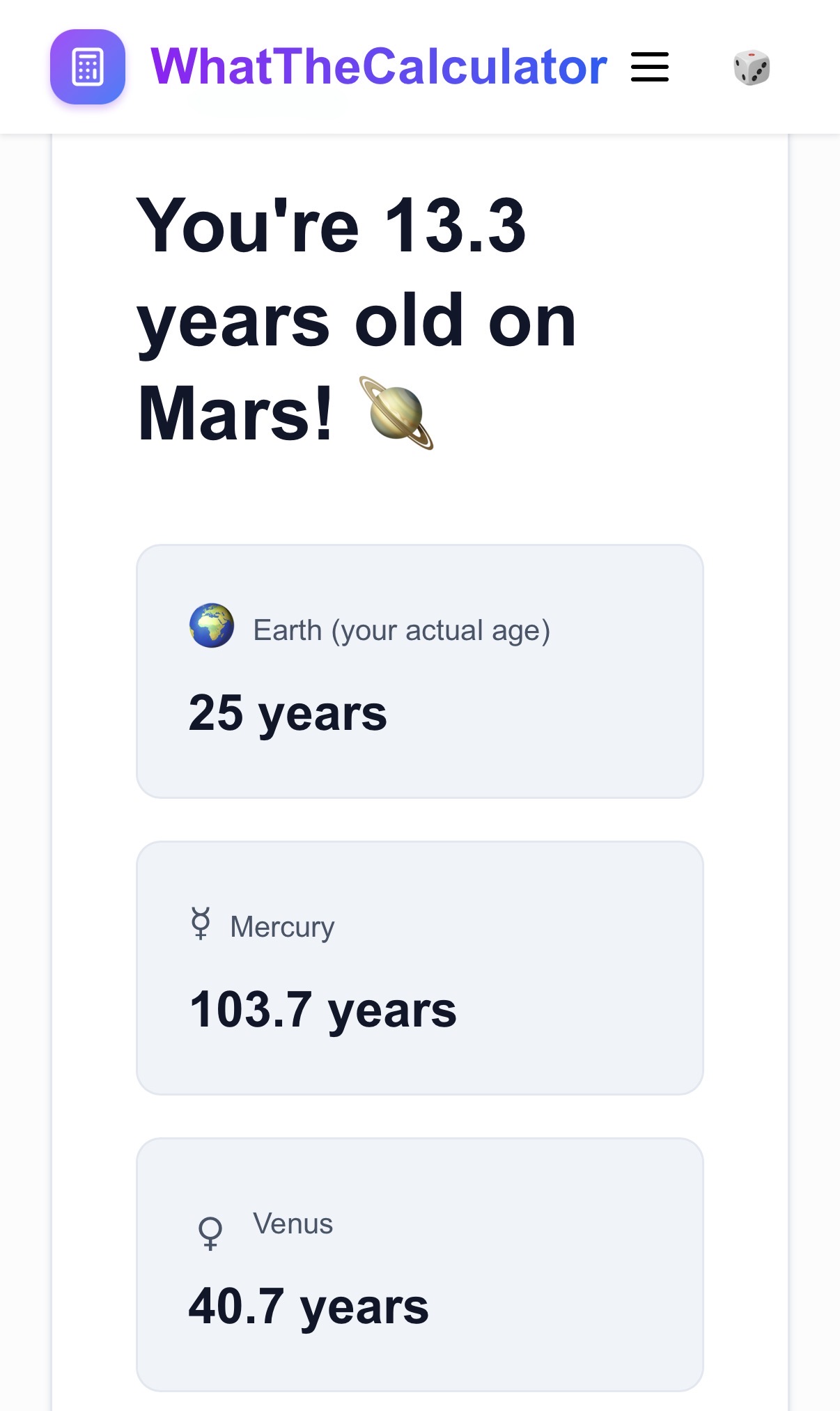Open the hamburger navigation menu
This screenshot has height=1411, width=840.
point(649,67)
